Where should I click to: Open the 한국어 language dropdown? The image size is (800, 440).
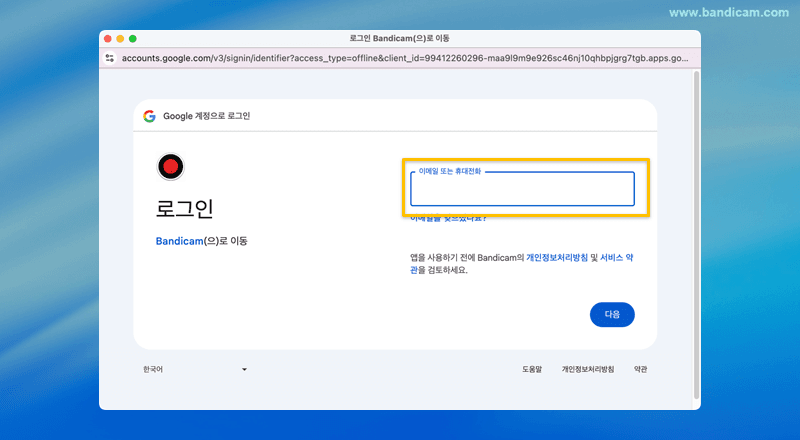coord(195,369)
